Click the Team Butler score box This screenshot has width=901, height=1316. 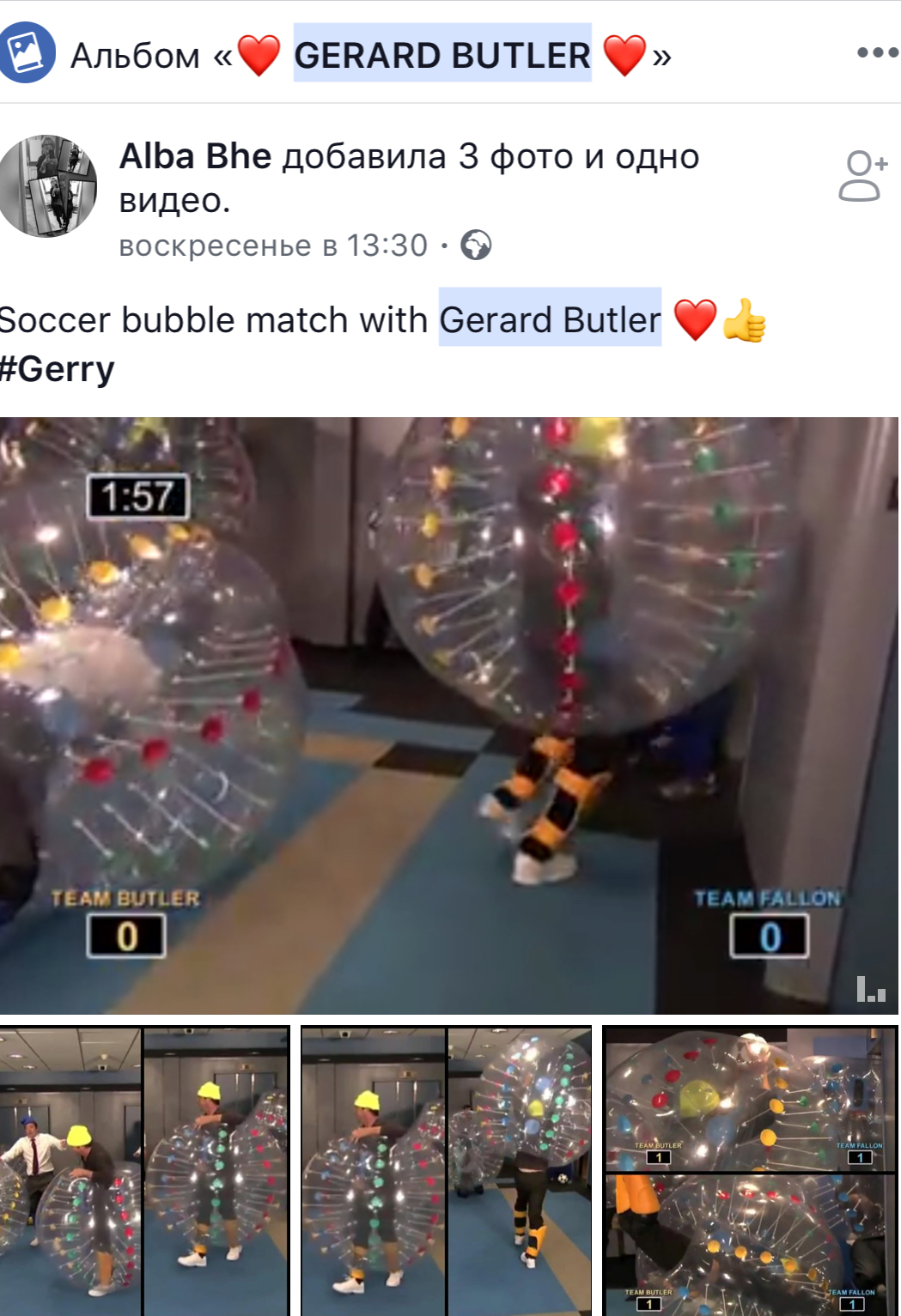tap(126, 936)
